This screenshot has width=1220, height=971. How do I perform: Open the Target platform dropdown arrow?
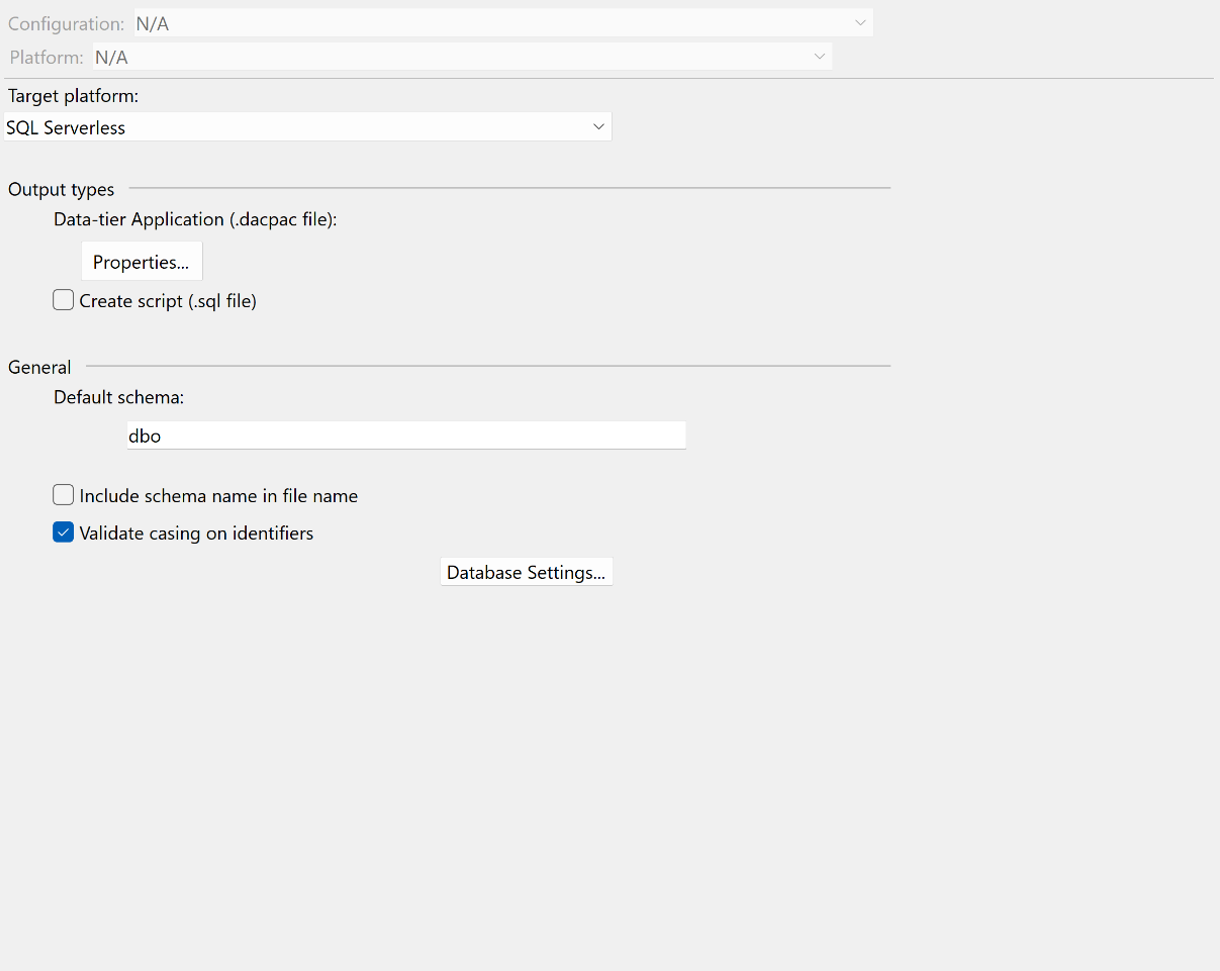(x=598, y=127)
